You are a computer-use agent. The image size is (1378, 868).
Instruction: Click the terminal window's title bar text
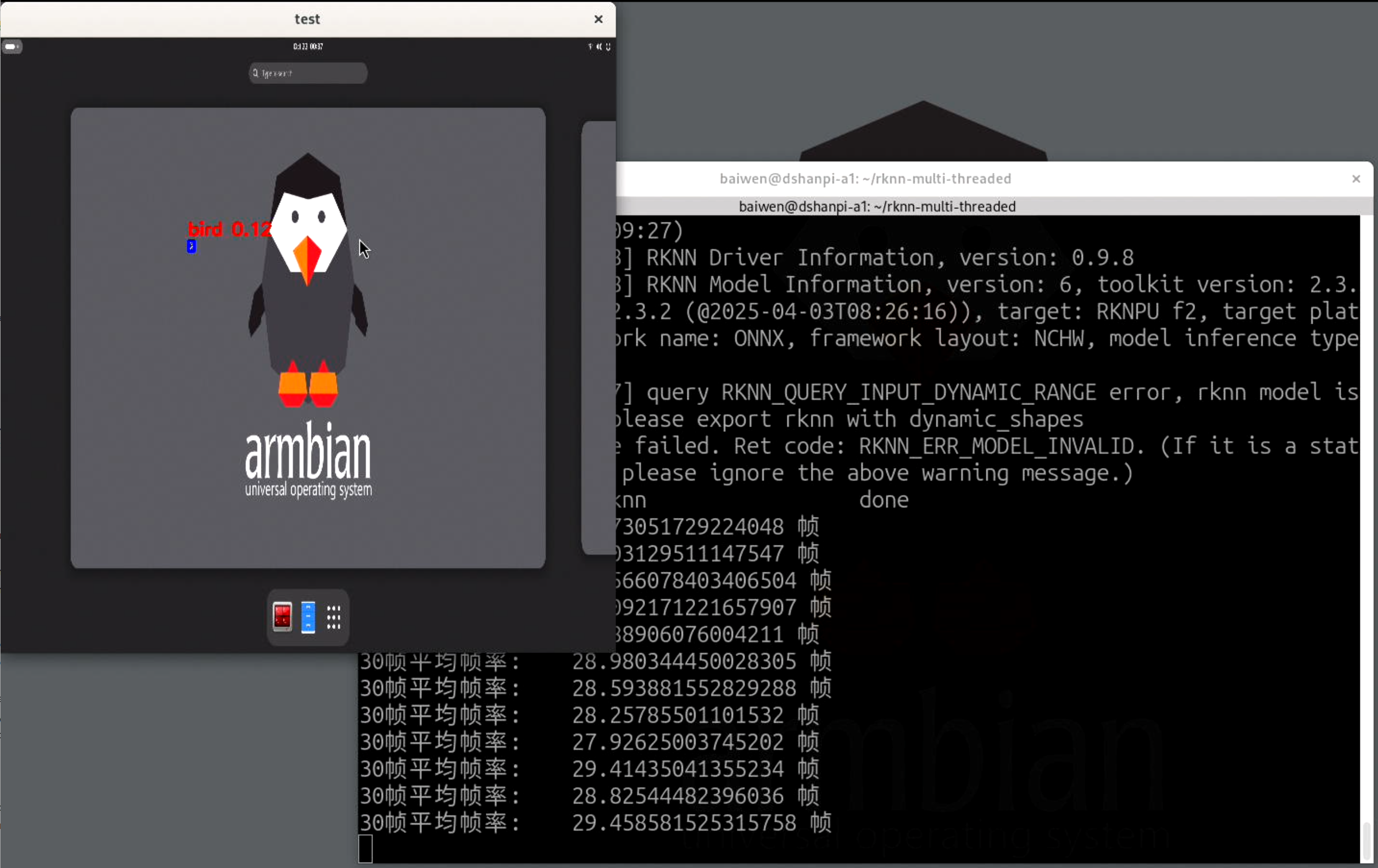pyautogui.click(x=865, y=179)
